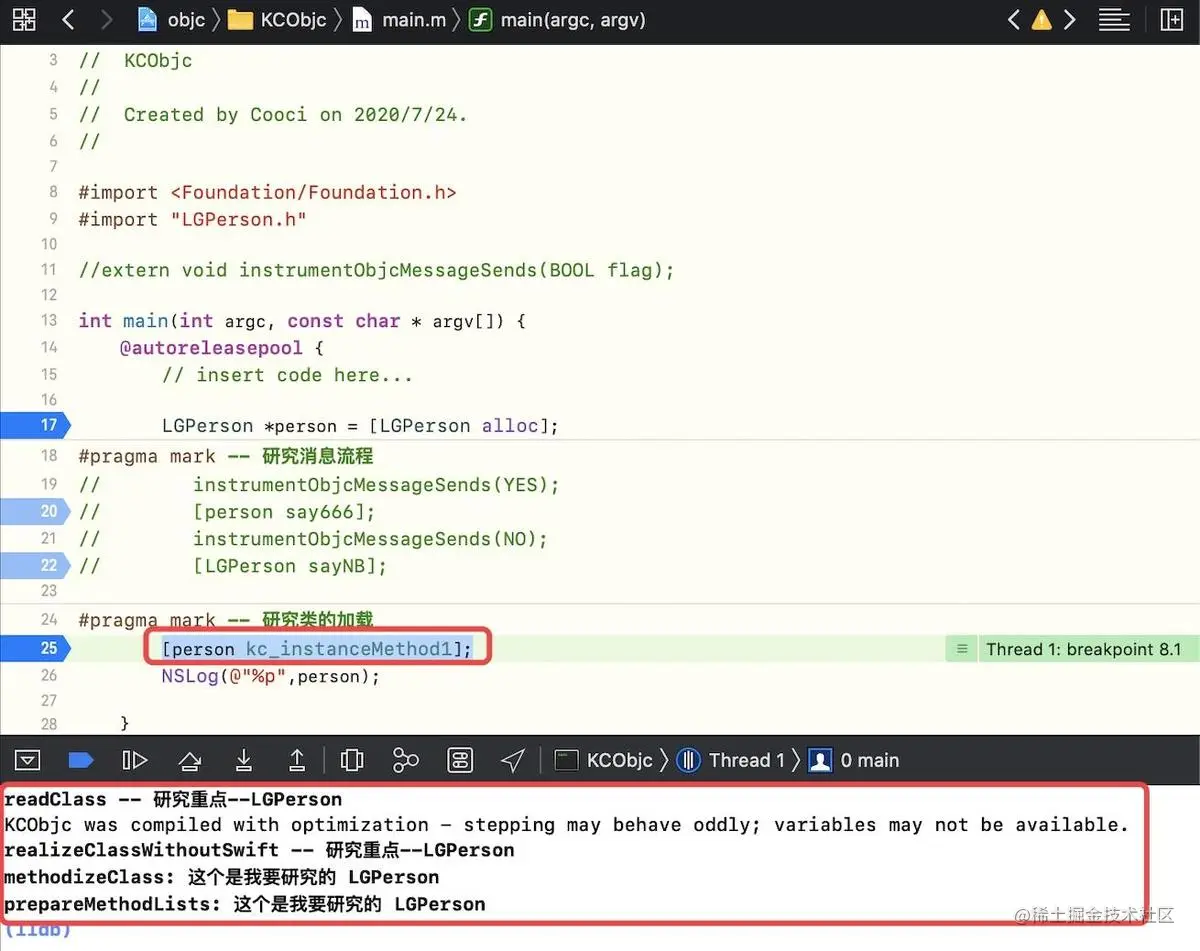Click the int main function declaration

pyautogui.click(x=302, y=321)
